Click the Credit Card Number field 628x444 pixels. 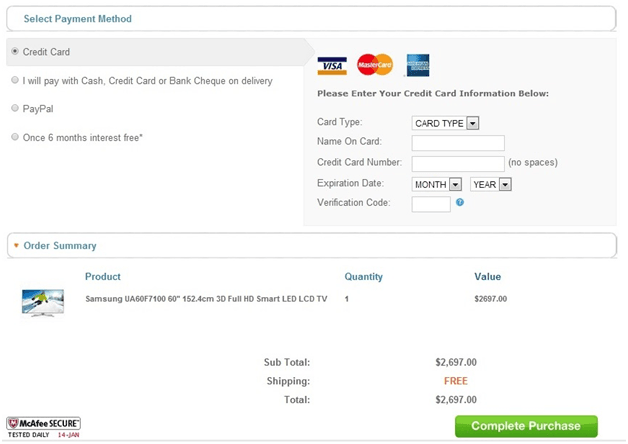(458, 163)
